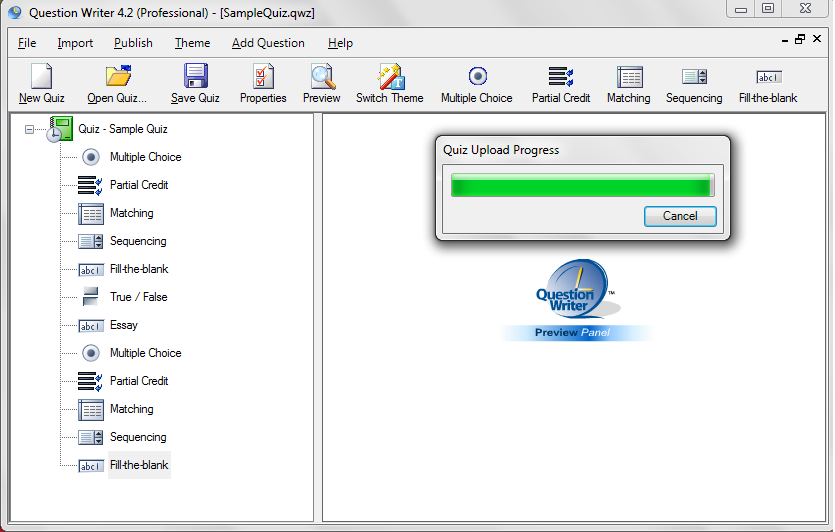
Task: Select the first Sequencing question label
Action: pos(138,241)
